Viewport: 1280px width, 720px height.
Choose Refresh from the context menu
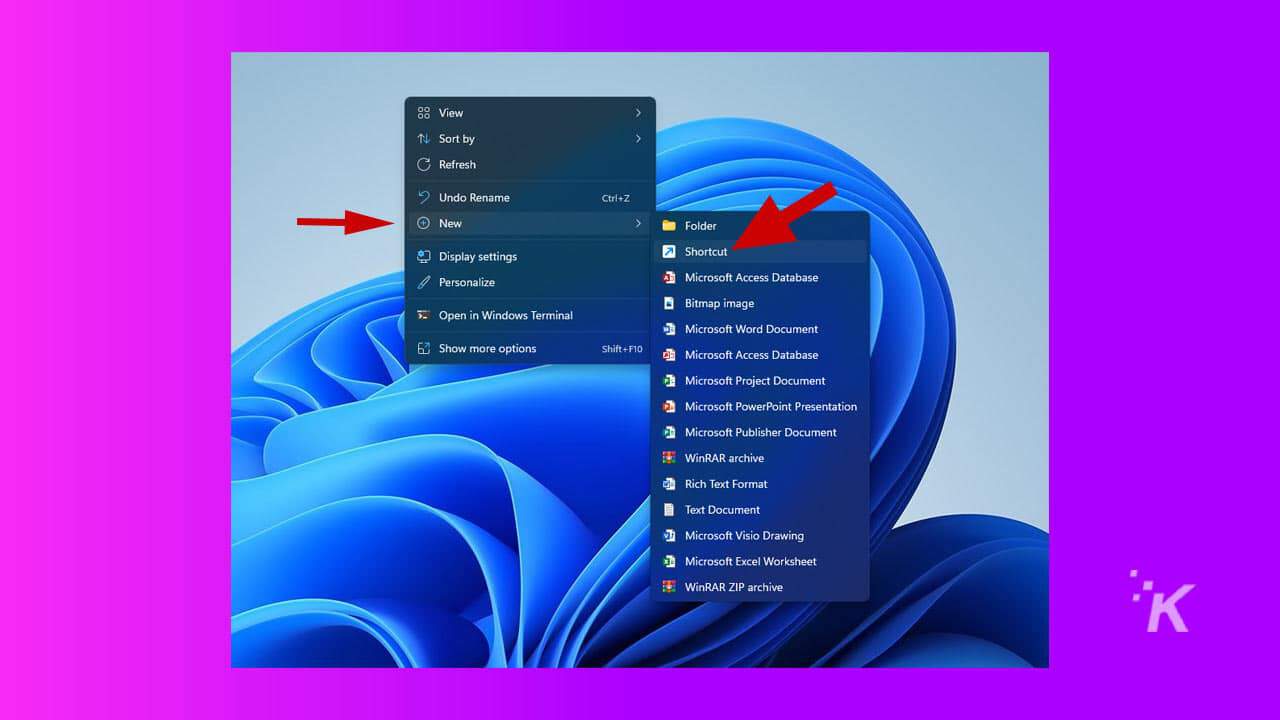[530, 165]
